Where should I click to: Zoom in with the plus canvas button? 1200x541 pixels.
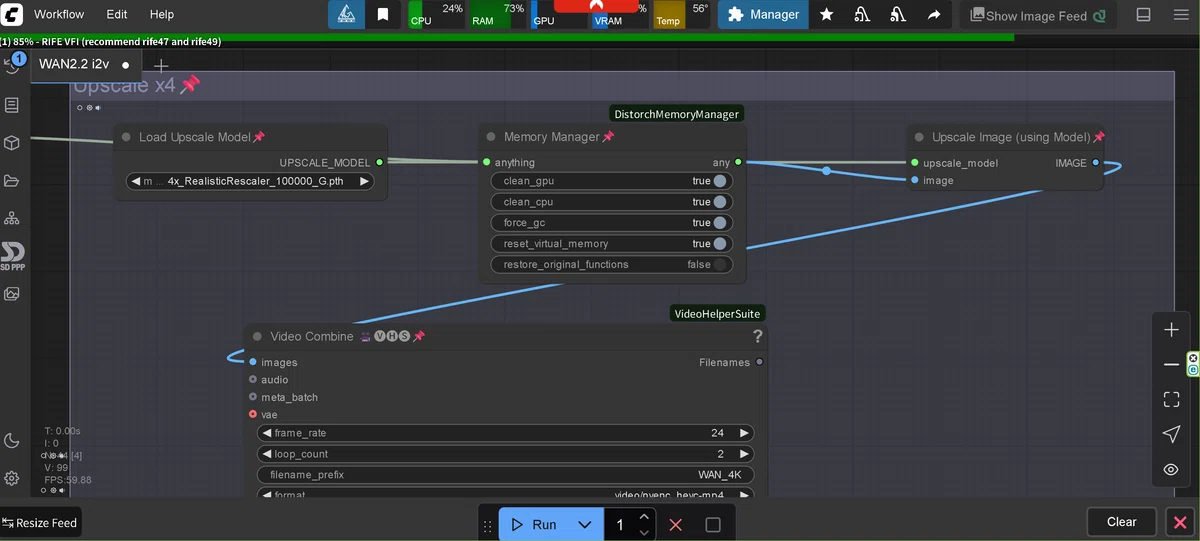1172,330
